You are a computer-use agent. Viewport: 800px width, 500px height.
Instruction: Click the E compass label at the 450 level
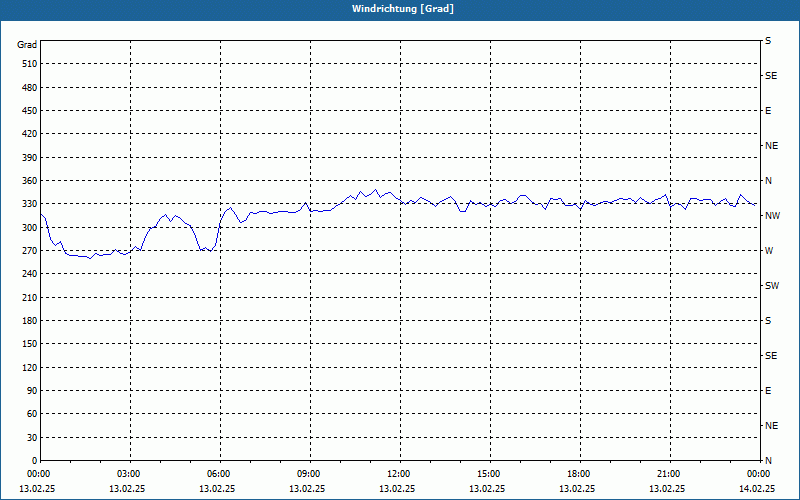coord(768,111)
